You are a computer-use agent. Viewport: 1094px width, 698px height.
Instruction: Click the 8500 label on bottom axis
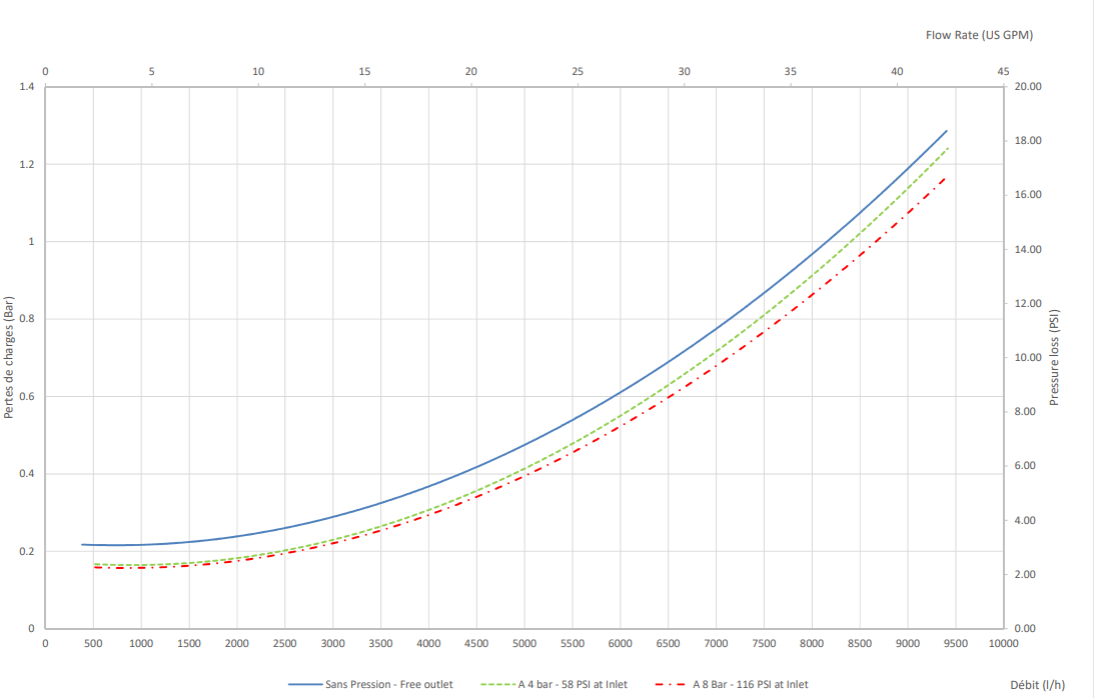click(x=860, y=644)
